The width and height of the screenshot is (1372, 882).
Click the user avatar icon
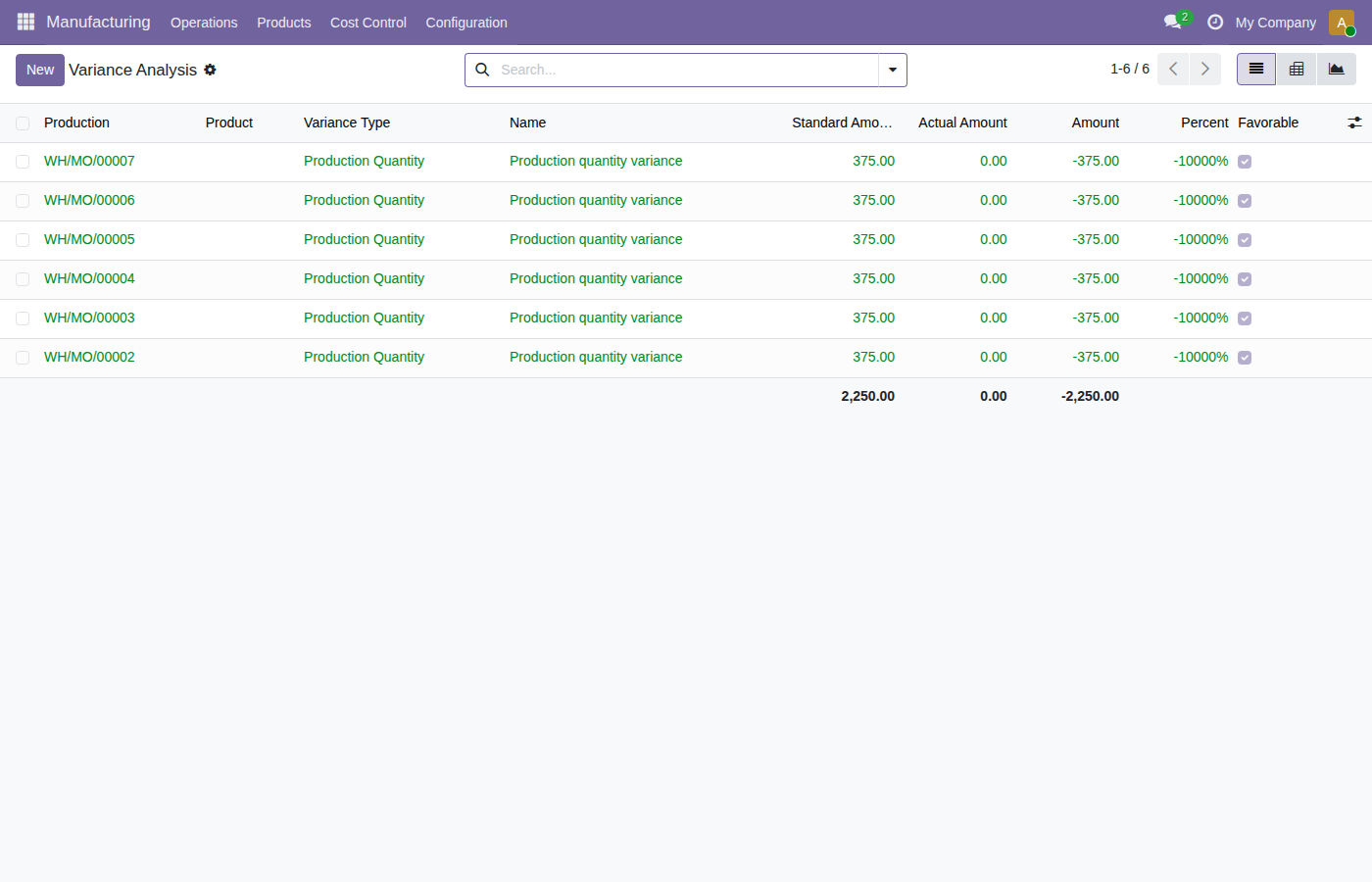click(1341, 22)
